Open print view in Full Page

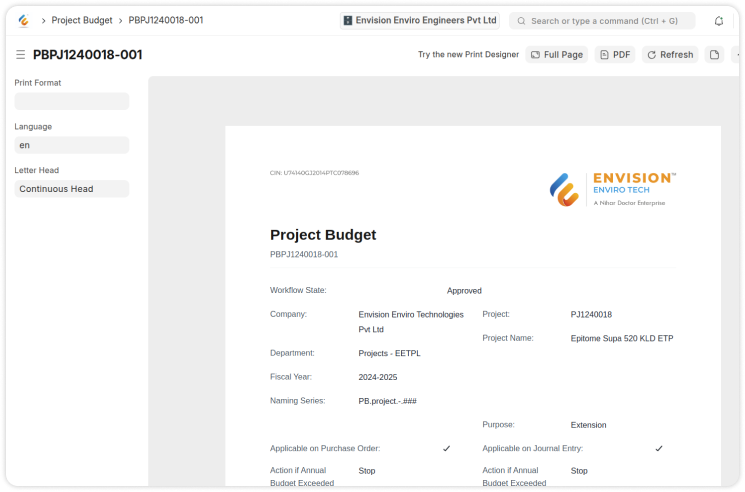[556, 55]
